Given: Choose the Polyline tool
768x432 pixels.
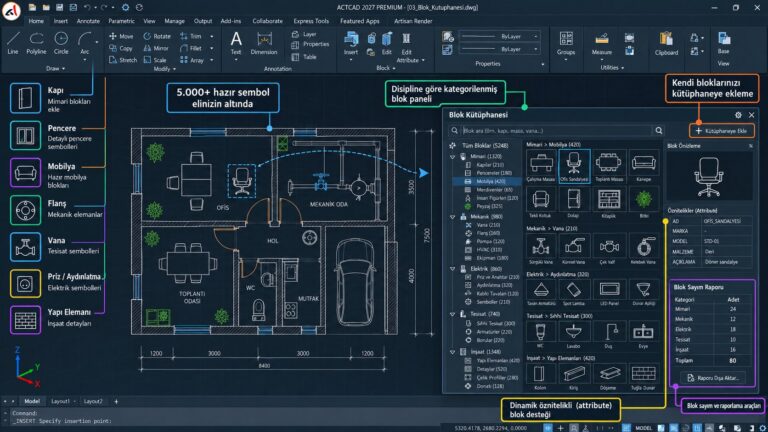Looking at the screenshot, I should [x=36, y=43].
